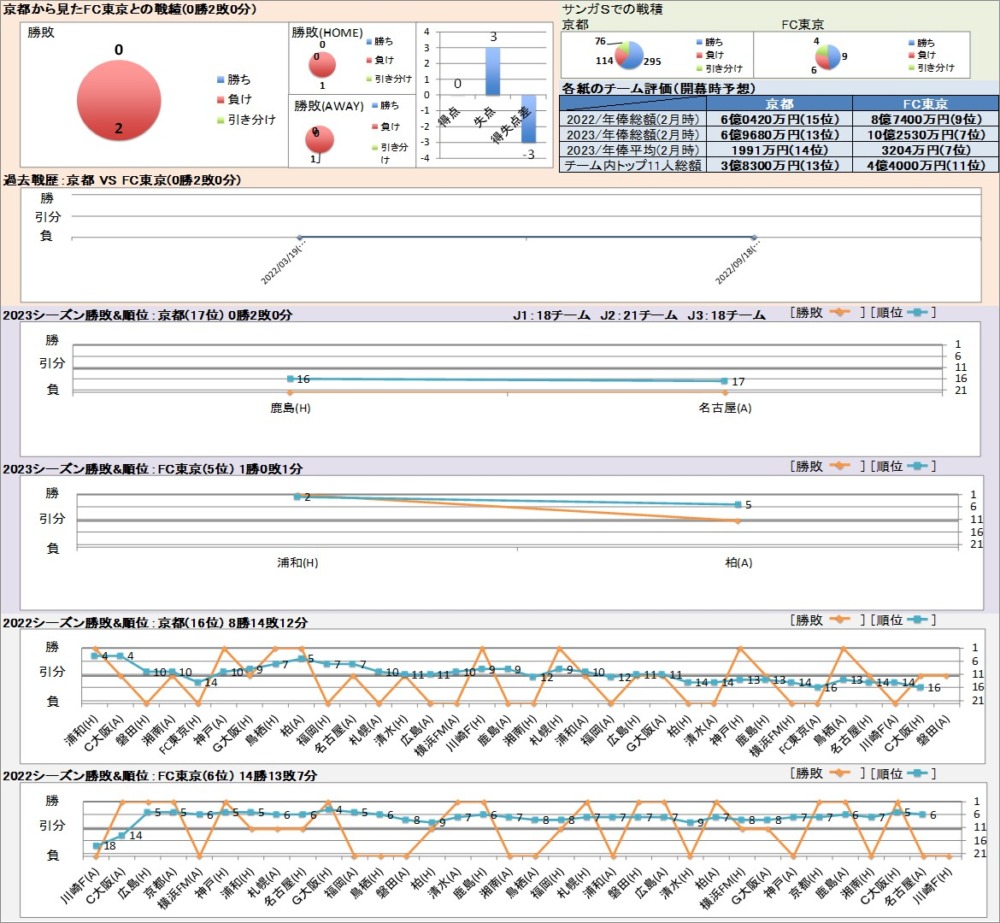
Task: Click the 名古屋(A) axis label in 京都 2023 chart
Action: pyautogui.click(x=724, y=408)
